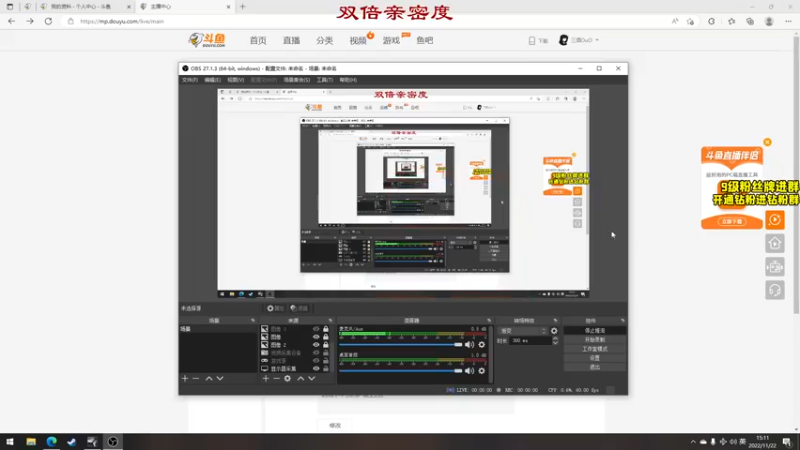Expand user account dropdown on Douyu header

597,40
